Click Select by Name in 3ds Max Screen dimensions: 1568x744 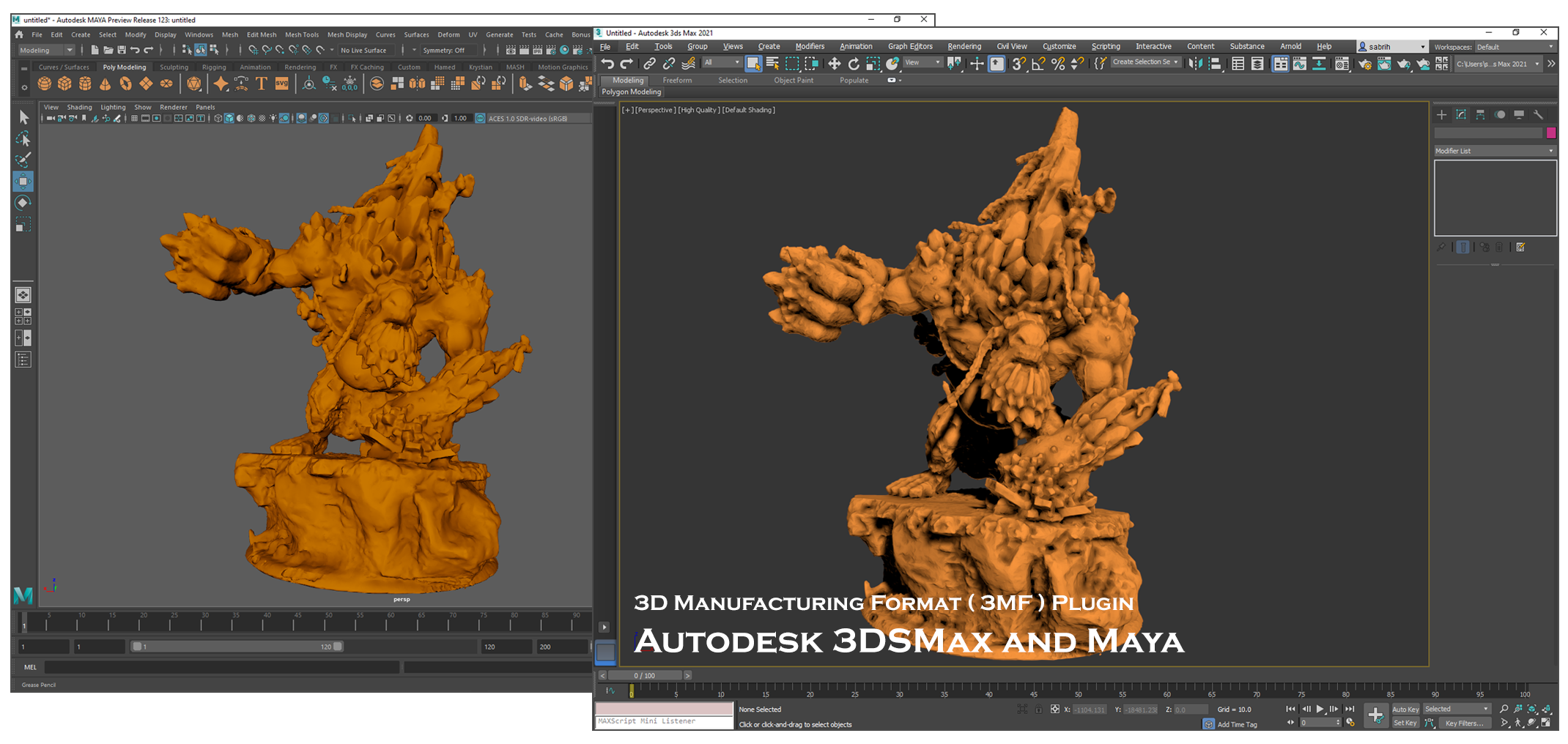tap(772, 64)
